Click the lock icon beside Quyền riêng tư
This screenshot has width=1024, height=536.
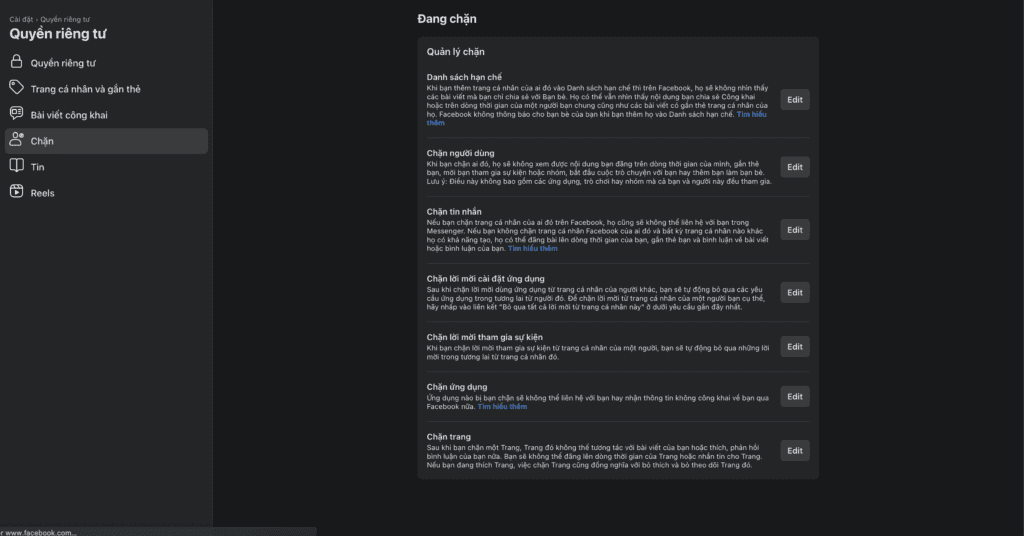point(16,63)
